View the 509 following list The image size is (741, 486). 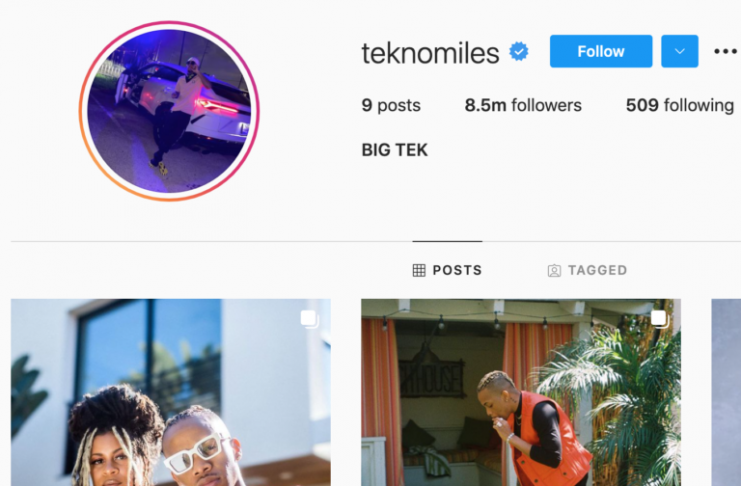tap(680, 105)
